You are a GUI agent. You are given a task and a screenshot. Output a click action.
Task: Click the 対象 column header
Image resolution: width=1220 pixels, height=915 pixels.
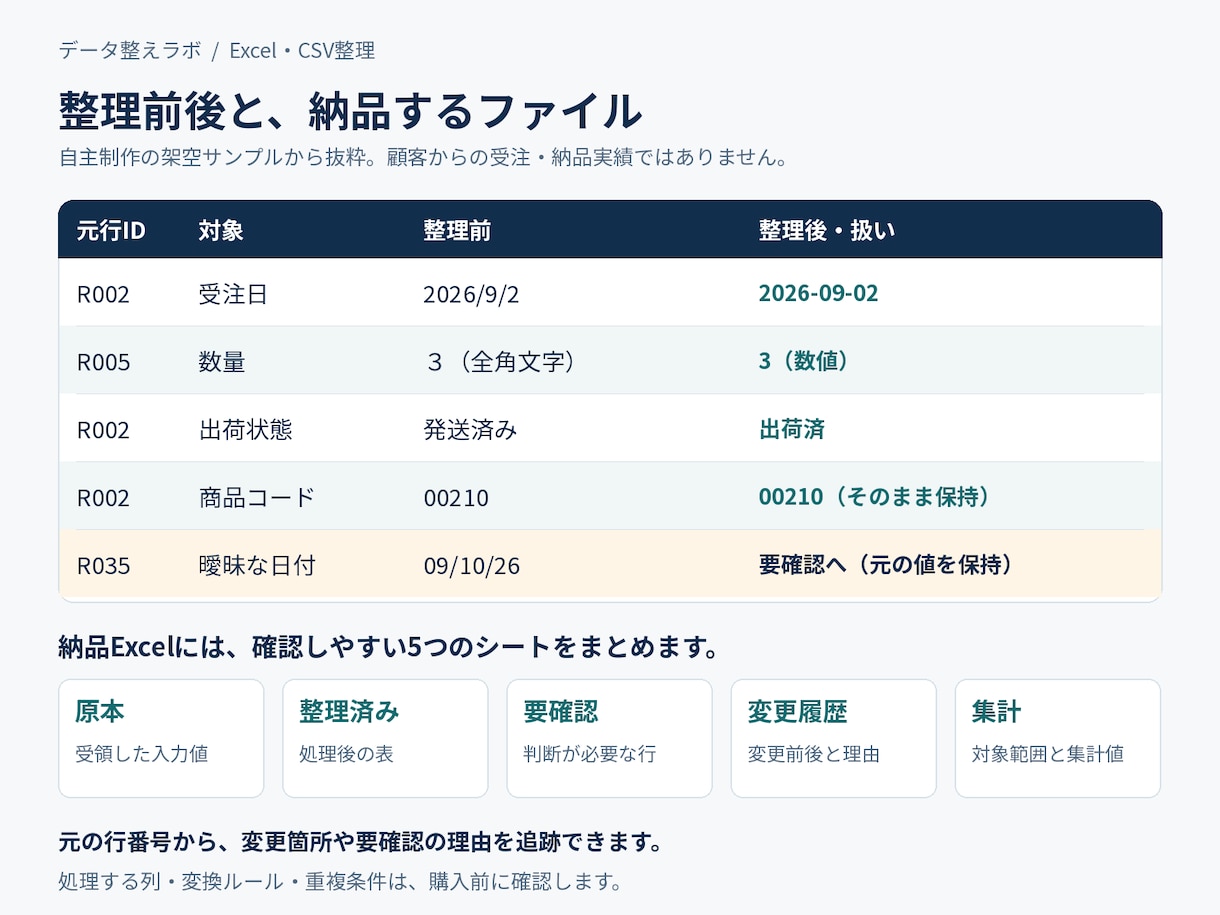click(x=221, y=231)
